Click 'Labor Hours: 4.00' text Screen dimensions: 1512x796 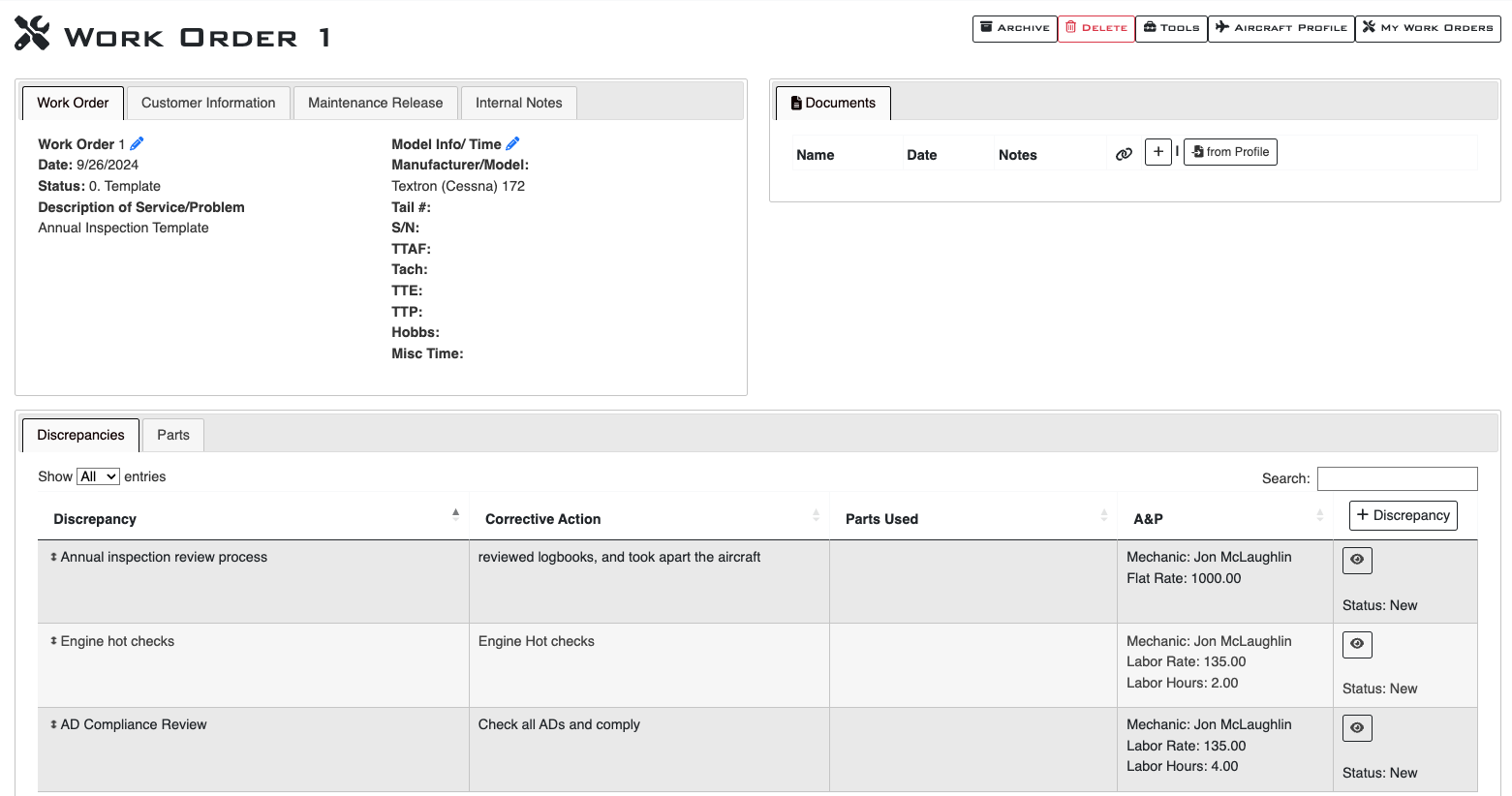coord(1182,766)
